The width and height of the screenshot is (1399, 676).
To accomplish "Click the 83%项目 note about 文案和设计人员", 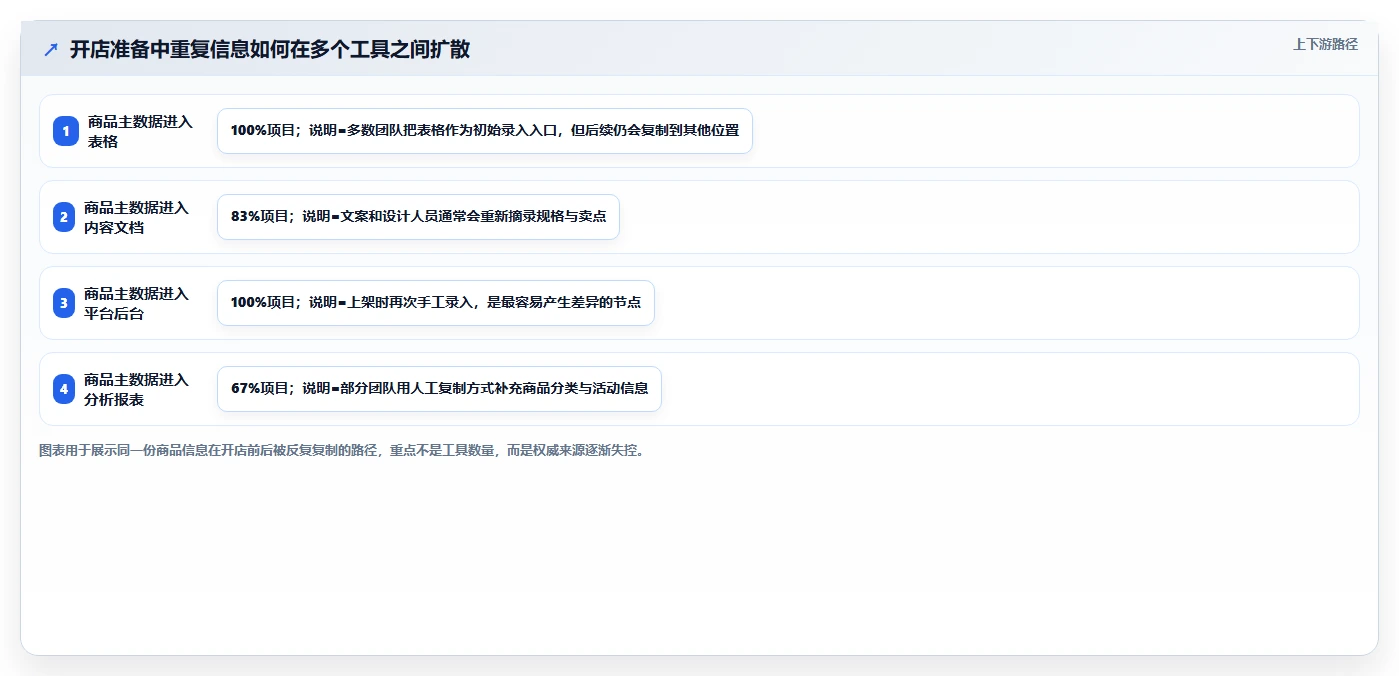I will tap(418, 217).
